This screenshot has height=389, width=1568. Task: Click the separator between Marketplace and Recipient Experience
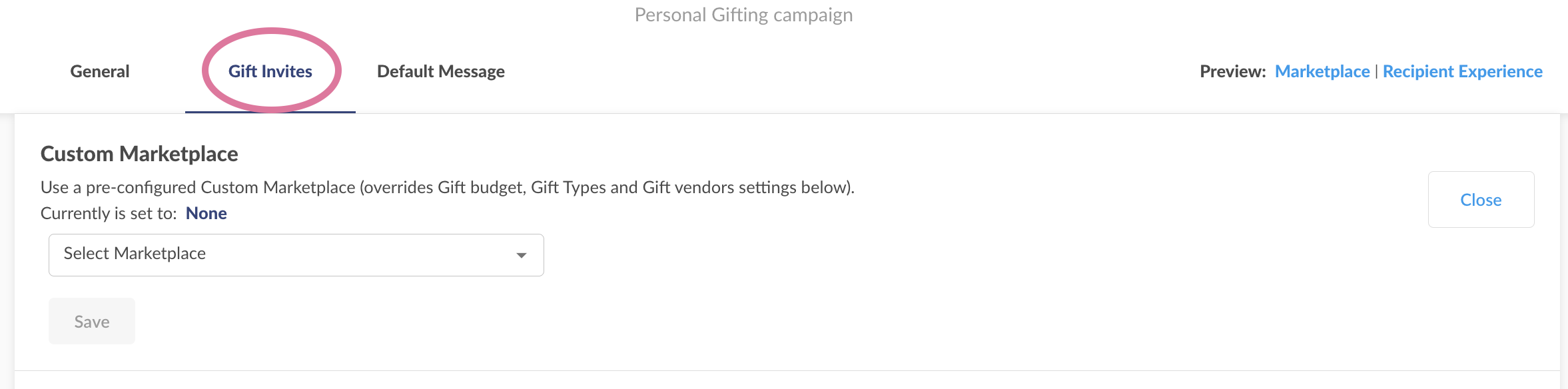click(x=1376, y=71)
